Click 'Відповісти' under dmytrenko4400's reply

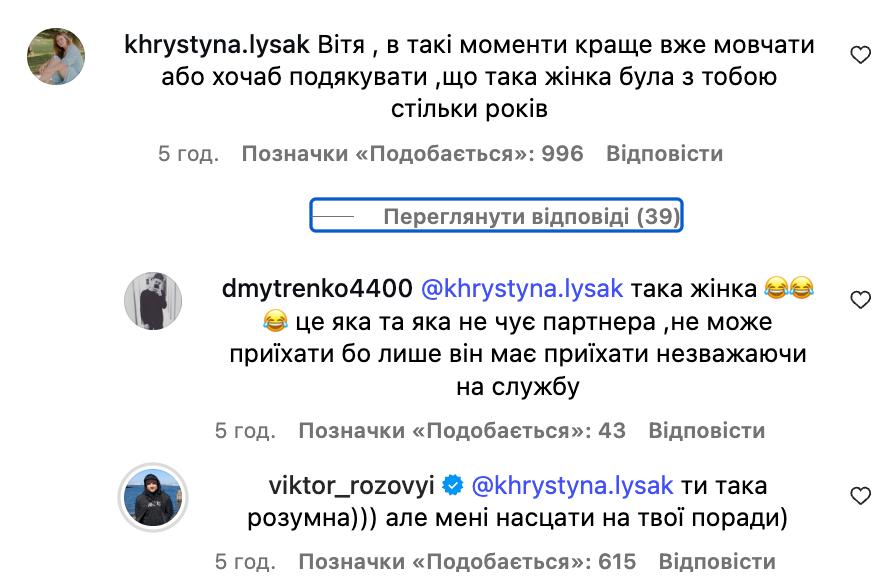coord(706,430)
